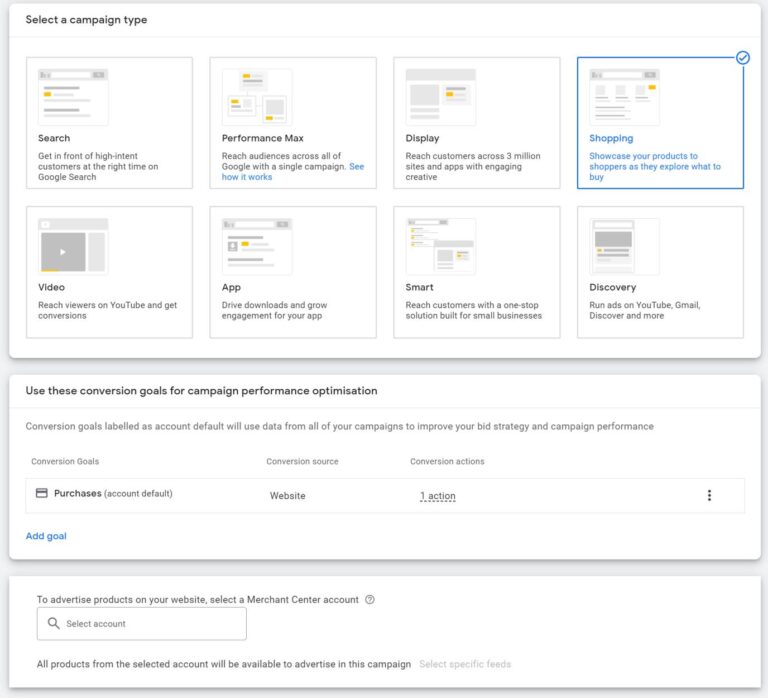The height and width of the screenshot is (698, 768).
Task: Click the '1 action' conversion actions link
Action: click(x=437, y=496)
